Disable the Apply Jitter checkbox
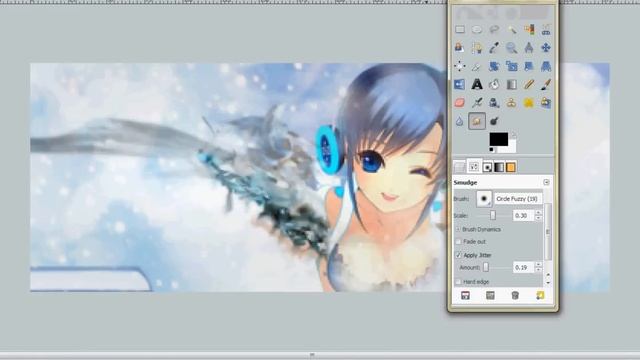 coord(458,255)
